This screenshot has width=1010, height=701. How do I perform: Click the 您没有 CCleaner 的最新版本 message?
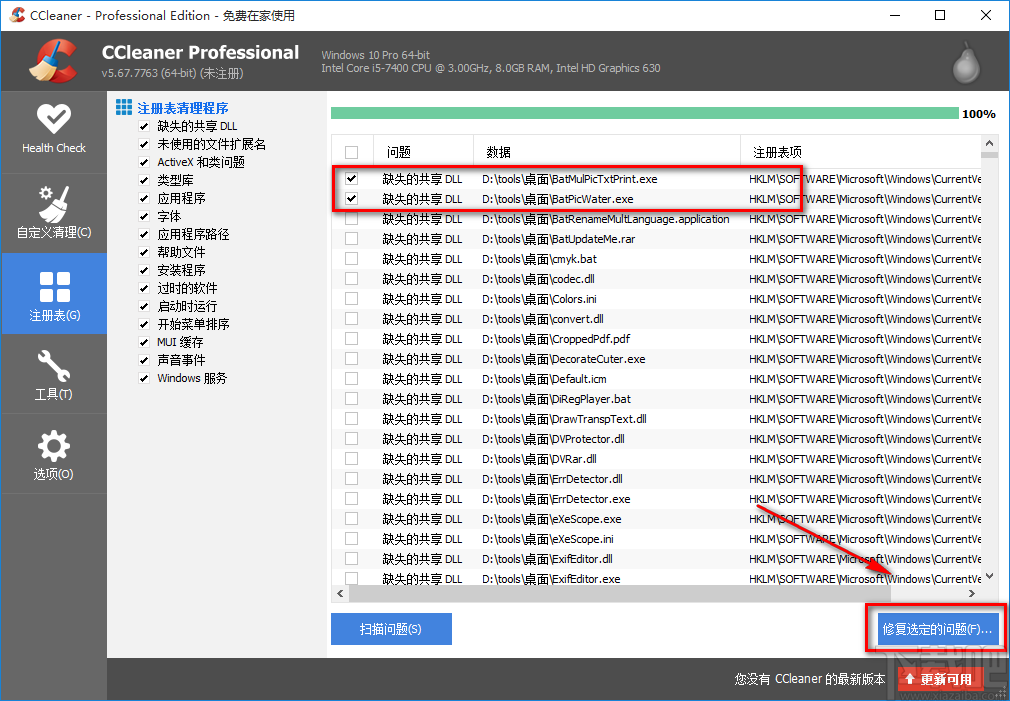tap(810, 679)
